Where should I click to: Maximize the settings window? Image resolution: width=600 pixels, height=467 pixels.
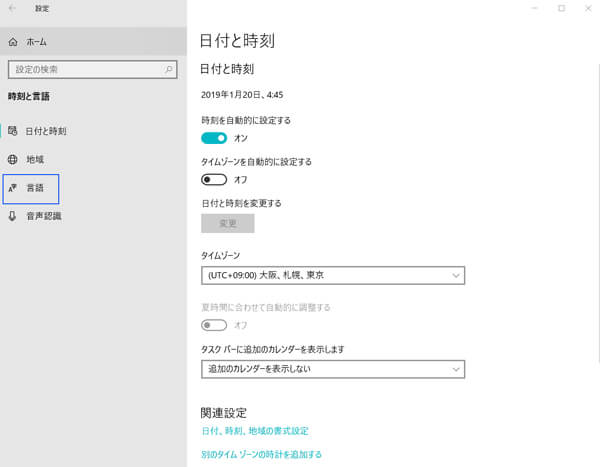point(561,8)
